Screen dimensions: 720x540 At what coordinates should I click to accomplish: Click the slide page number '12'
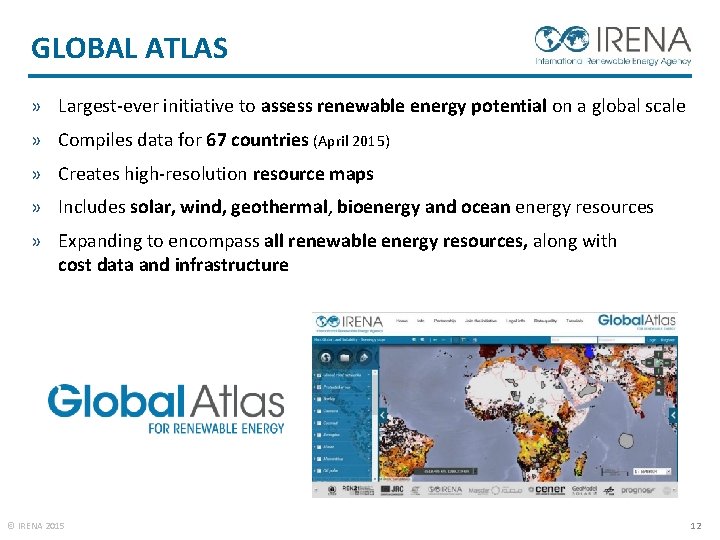(696, 526)
